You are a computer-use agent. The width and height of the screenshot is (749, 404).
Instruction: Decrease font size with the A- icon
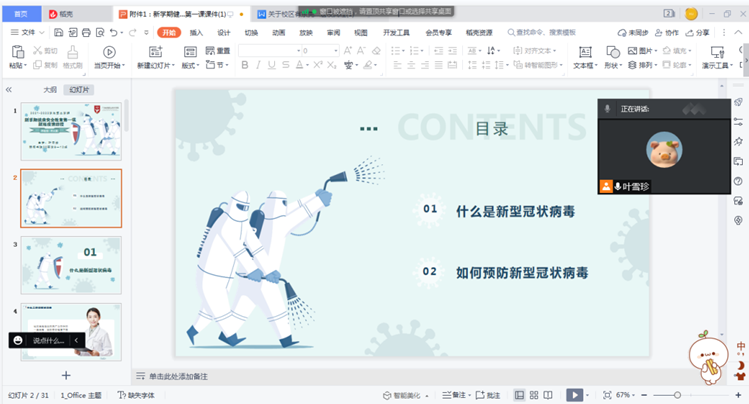pos(361,51)
